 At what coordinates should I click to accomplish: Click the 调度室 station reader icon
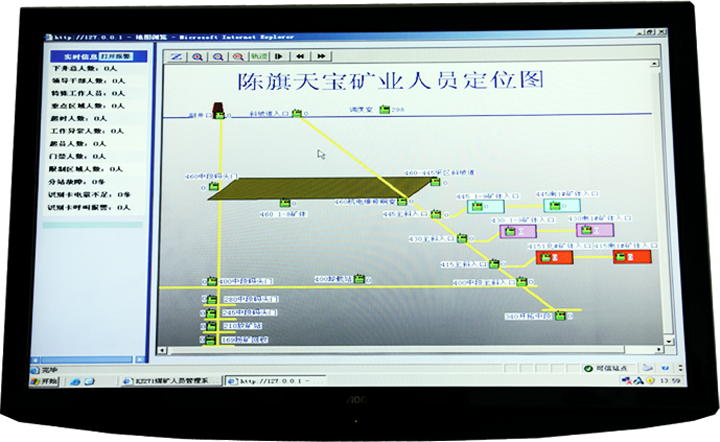coord(384,109)
